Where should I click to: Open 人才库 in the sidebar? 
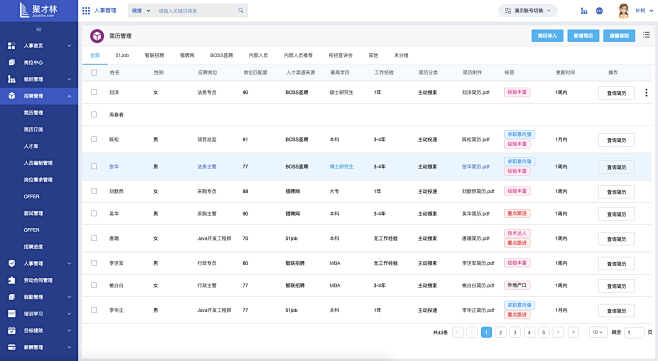(31, 146)
